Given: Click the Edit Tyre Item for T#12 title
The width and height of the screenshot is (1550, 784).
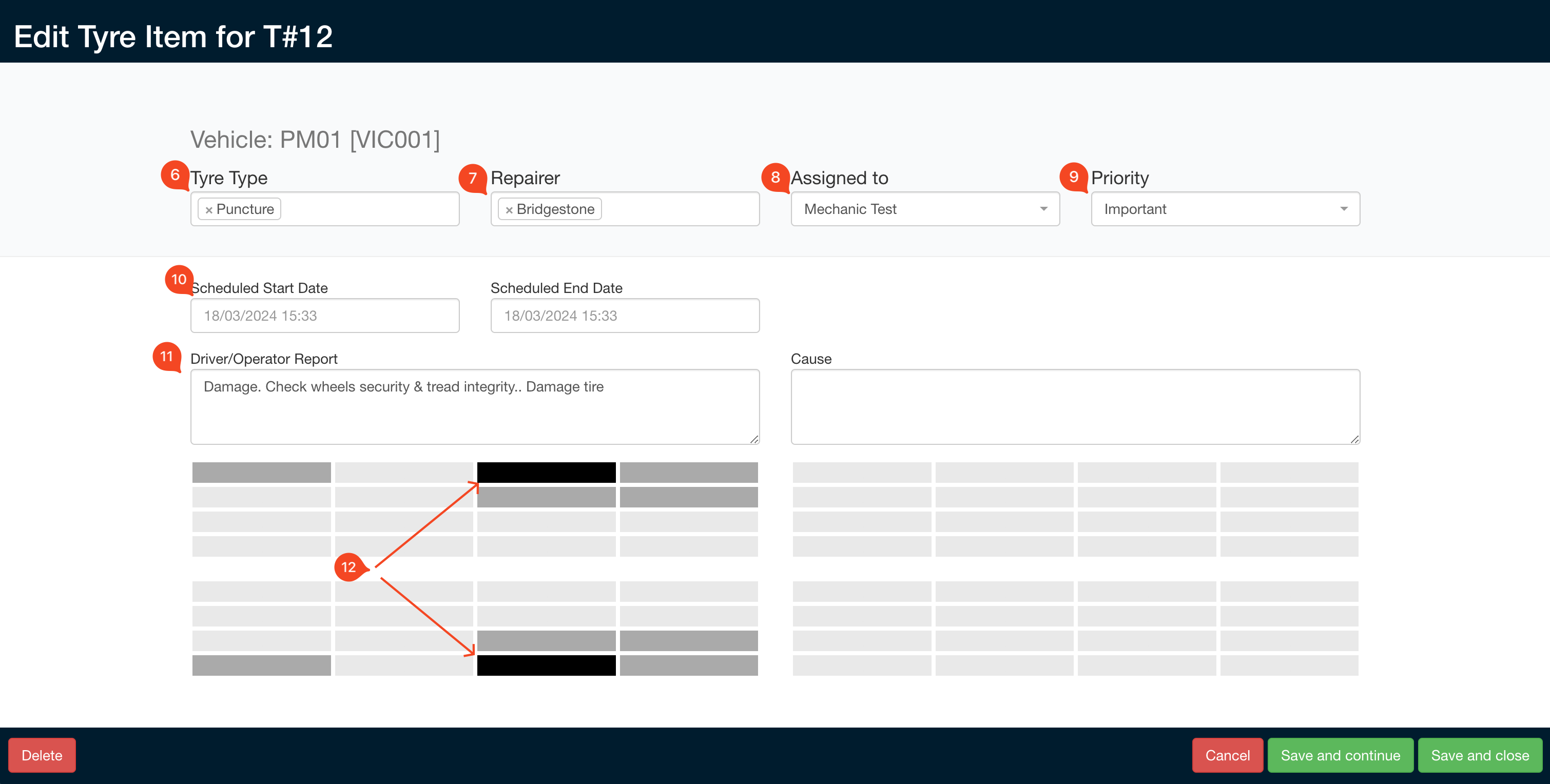Looking at the screenshot, I should tap(173, 37).
